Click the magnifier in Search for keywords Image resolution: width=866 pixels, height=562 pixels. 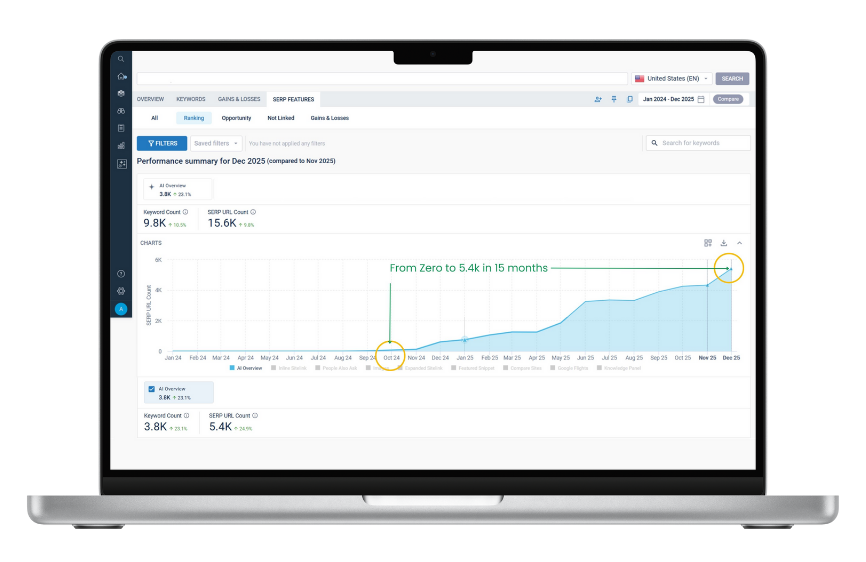point(654,143)
